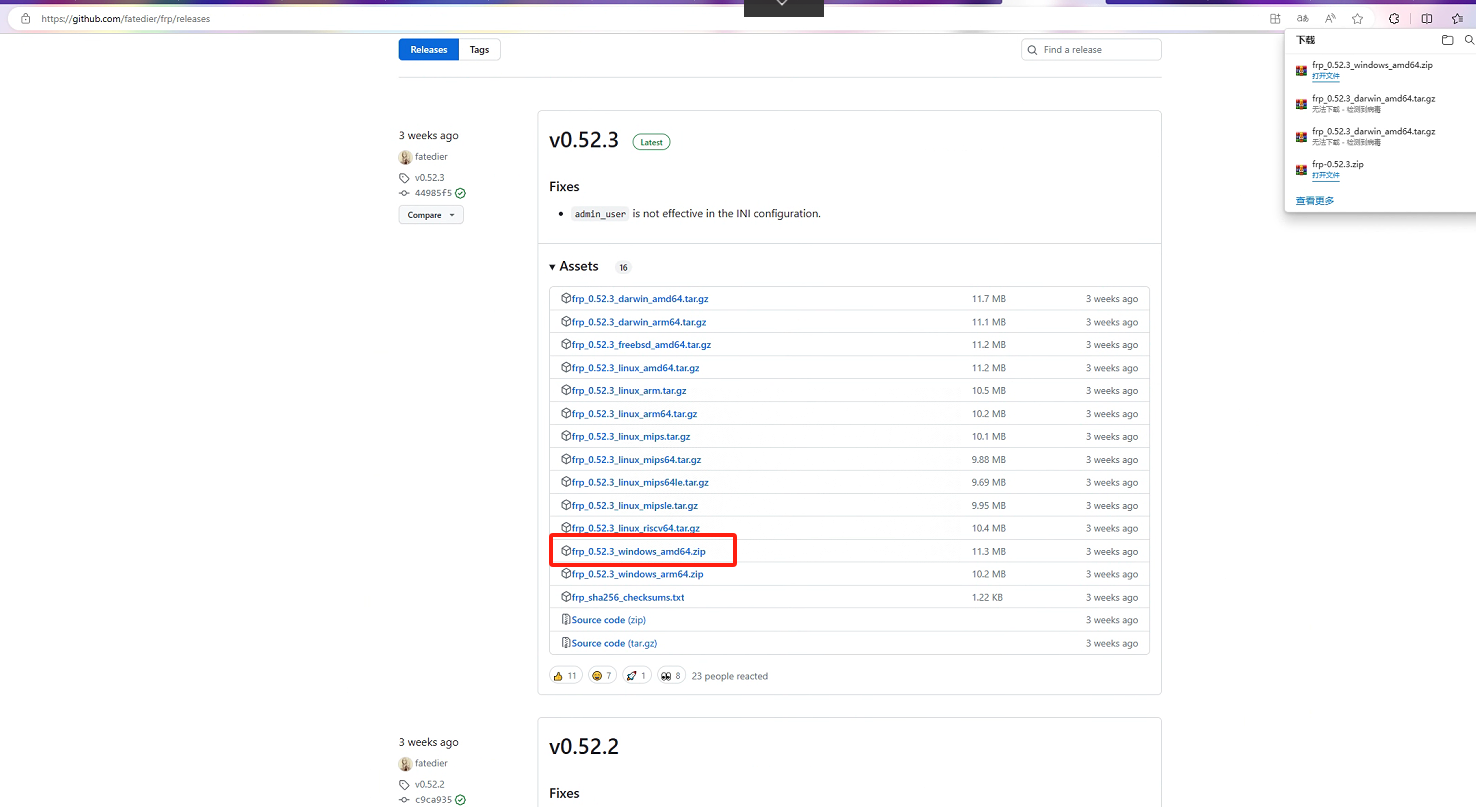Switch to the Tags tab
Image resolution: width=1476 pixels, height=807 pixels.
(480, 50)
